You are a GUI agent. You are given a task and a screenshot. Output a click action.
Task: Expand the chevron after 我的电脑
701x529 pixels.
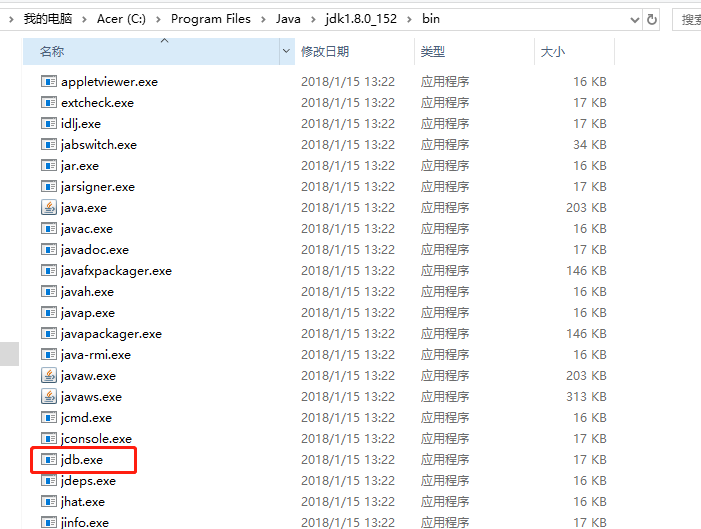84,19
